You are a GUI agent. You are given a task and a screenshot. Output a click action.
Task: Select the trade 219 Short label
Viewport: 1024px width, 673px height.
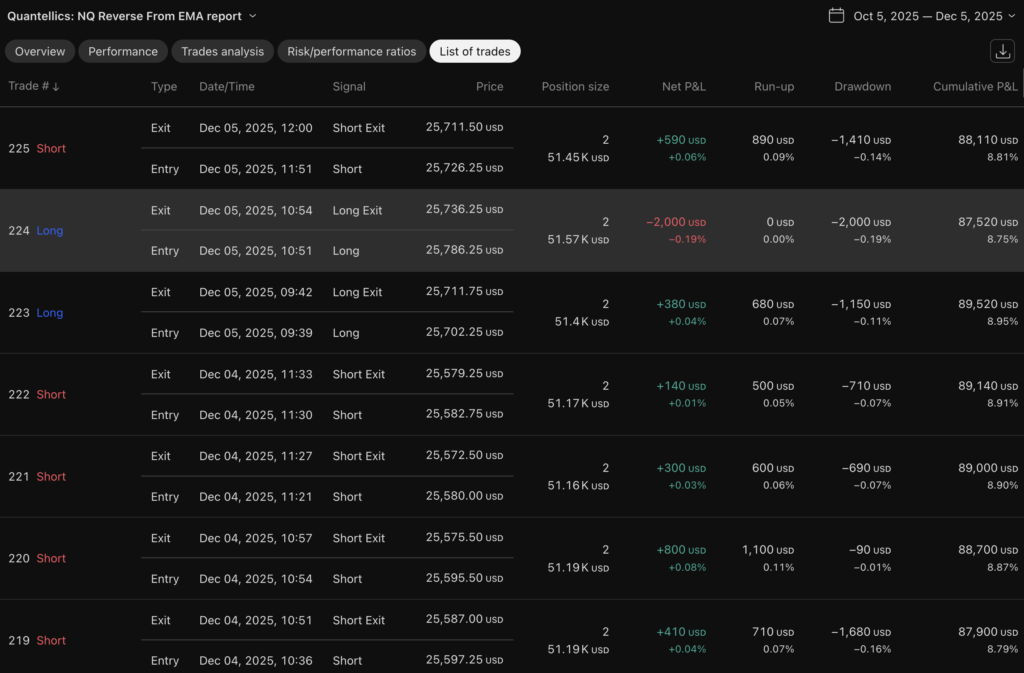pos(37,641)
